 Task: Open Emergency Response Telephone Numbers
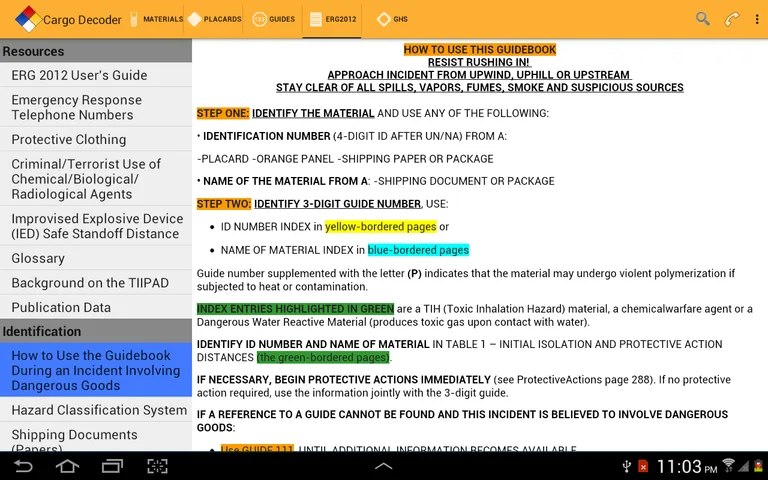click(x=96, y=107)
